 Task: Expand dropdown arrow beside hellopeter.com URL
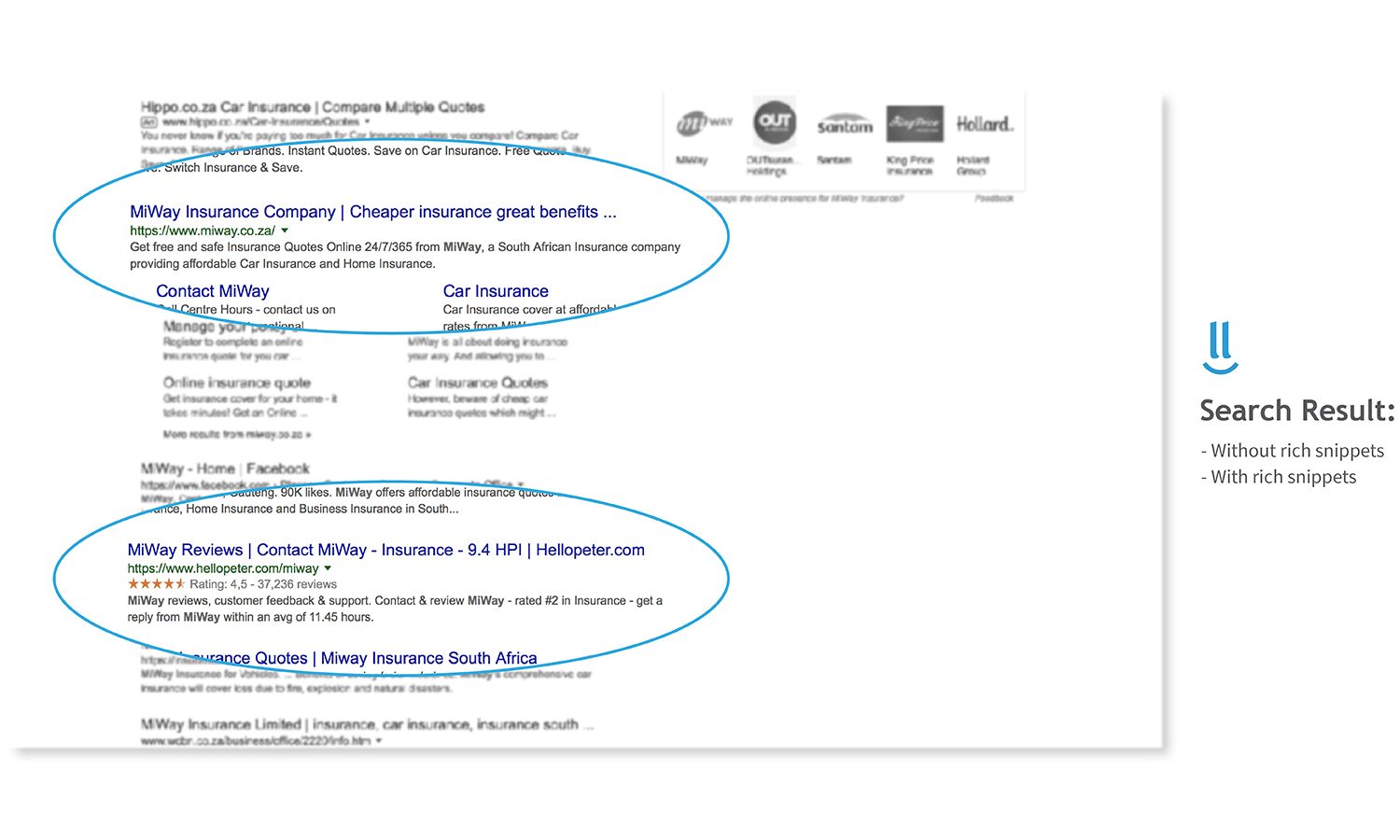point(328,568)
